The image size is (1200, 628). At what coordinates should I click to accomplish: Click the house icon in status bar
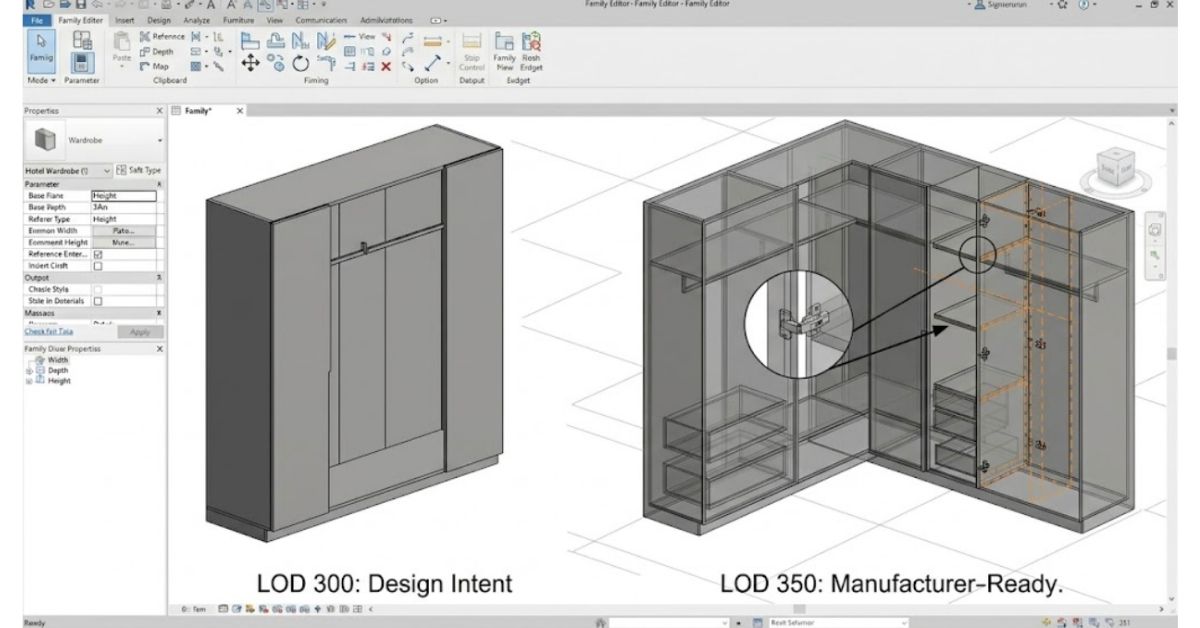click(601, 622)
